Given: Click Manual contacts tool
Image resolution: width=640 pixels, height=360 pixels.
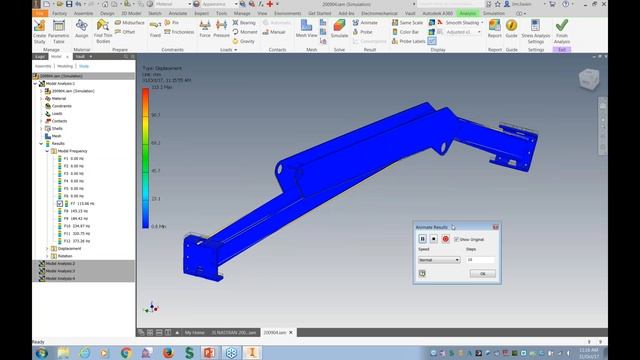Looking at the screenshot, I should [274, 32].
